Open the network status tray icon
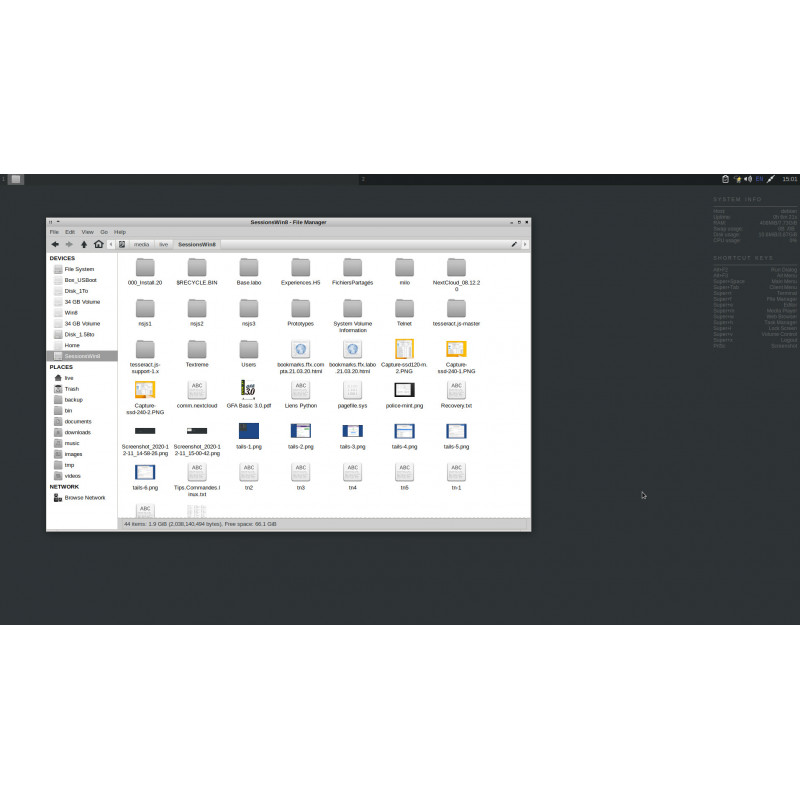The width and height of the screenshot is (800, 800). 738,180
